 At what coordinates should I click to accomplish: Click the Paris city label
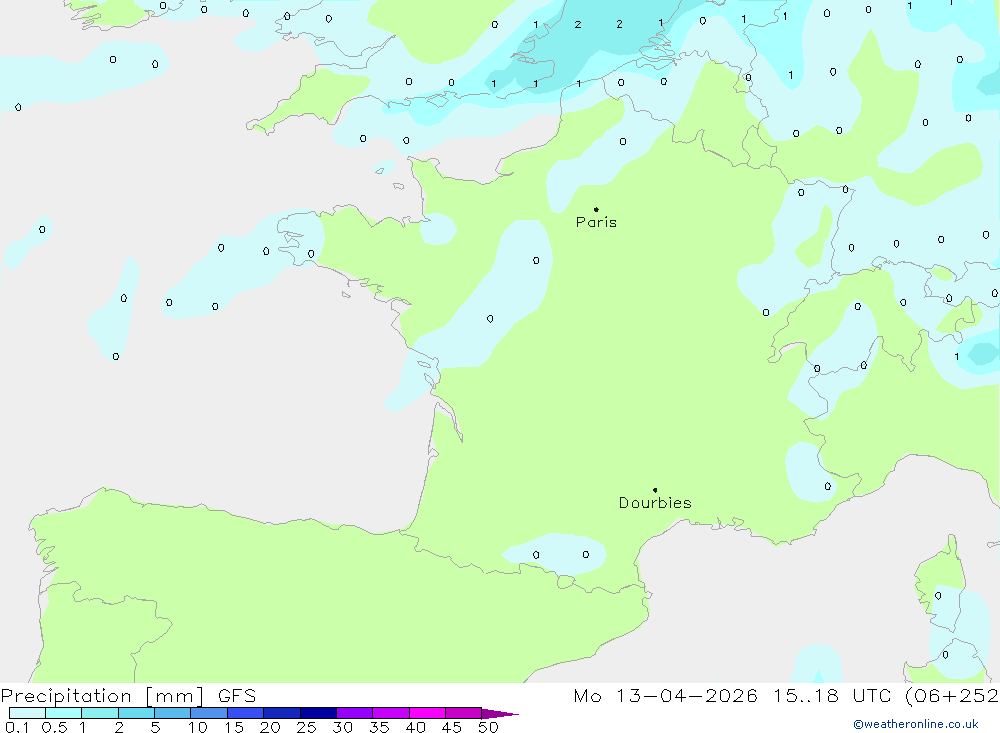tap(596, 222)
